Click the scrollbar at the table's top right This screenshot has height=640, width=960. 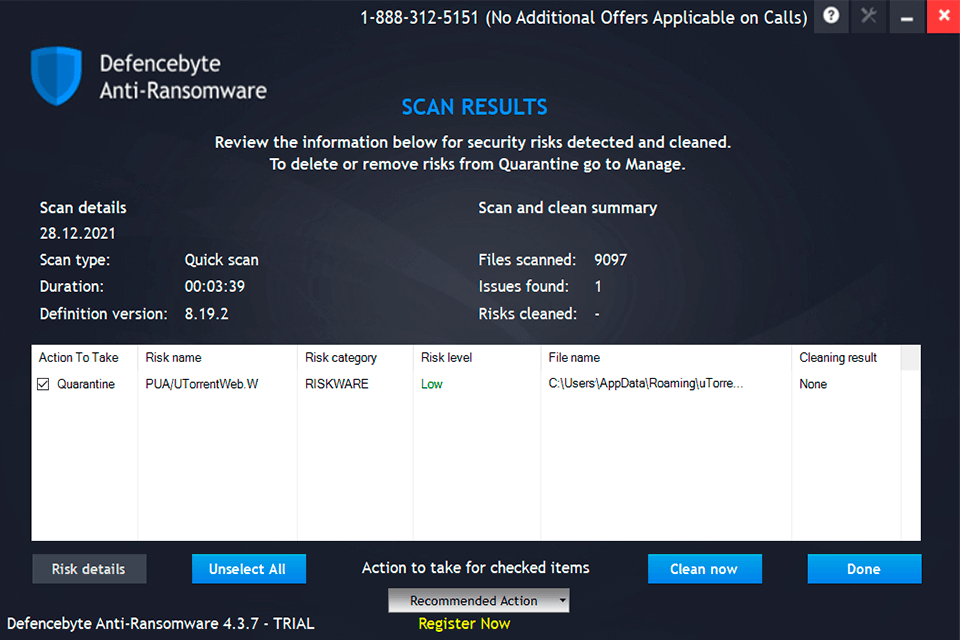(x=910, y=358)
